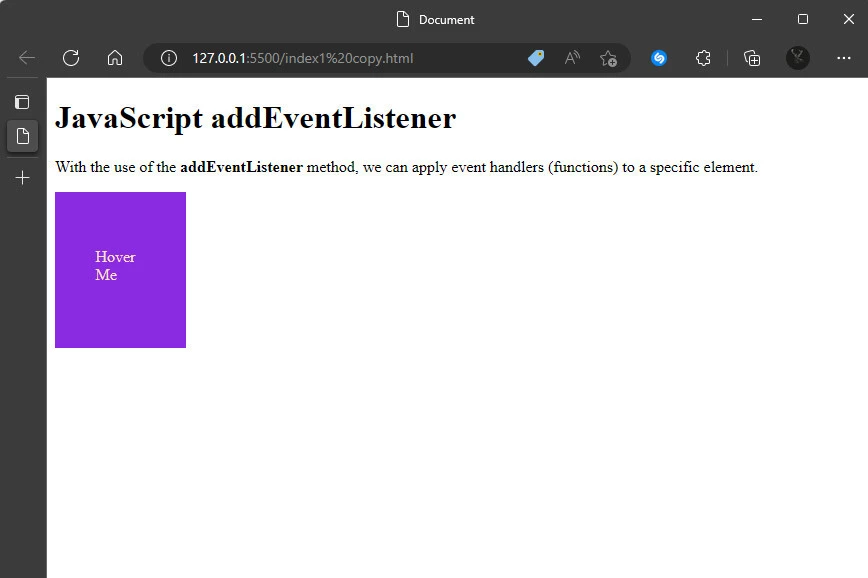Click the shopping tag icon

click(x=536, y=58)
